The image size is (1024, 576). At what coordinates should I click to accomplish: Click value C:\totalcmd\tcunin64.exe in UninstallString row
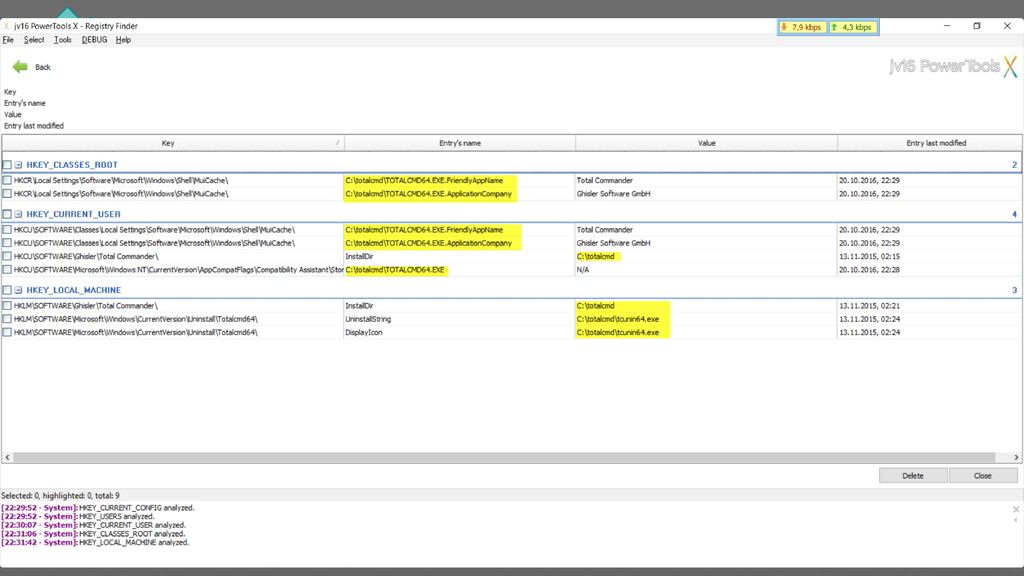coord(618,319)
